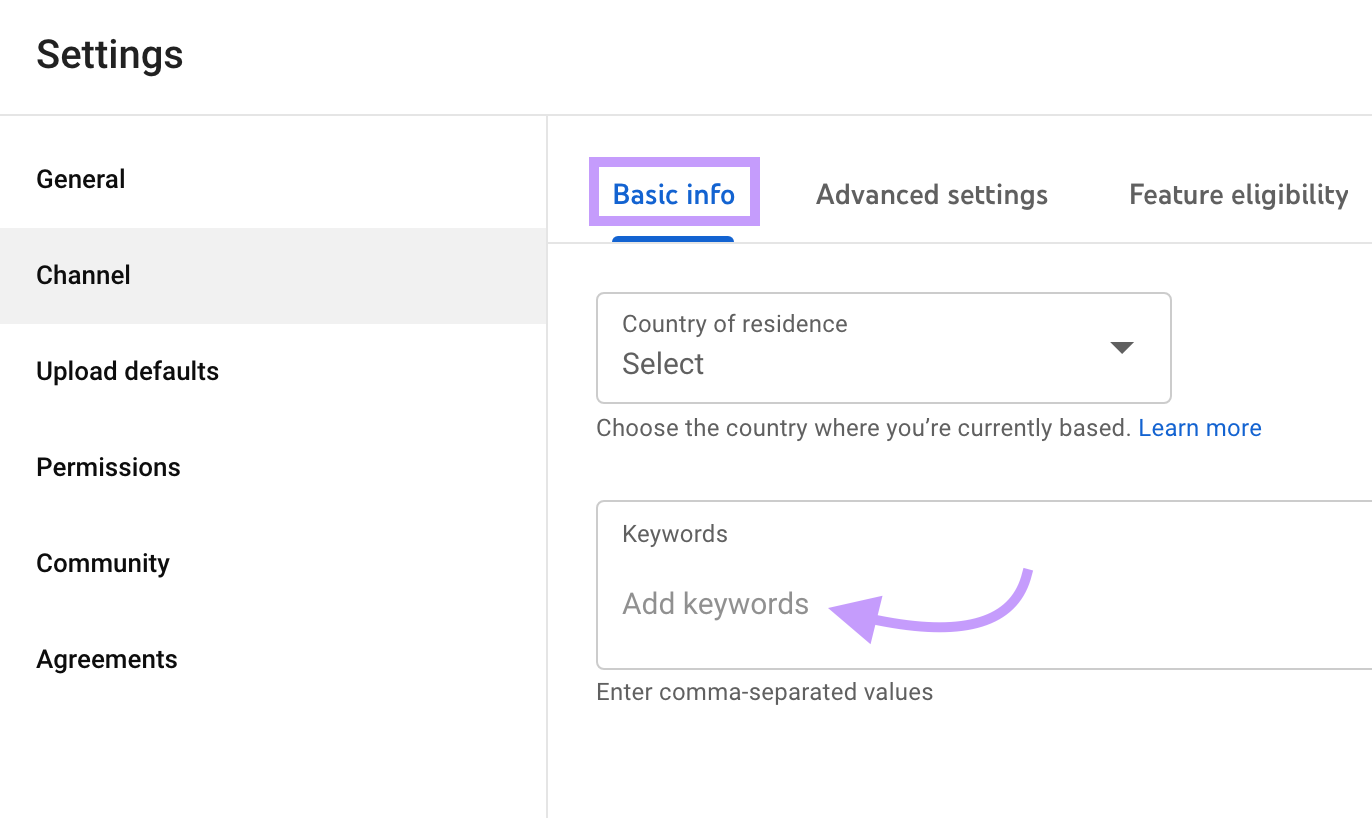View the Agreements settings page

pos(106,658)
